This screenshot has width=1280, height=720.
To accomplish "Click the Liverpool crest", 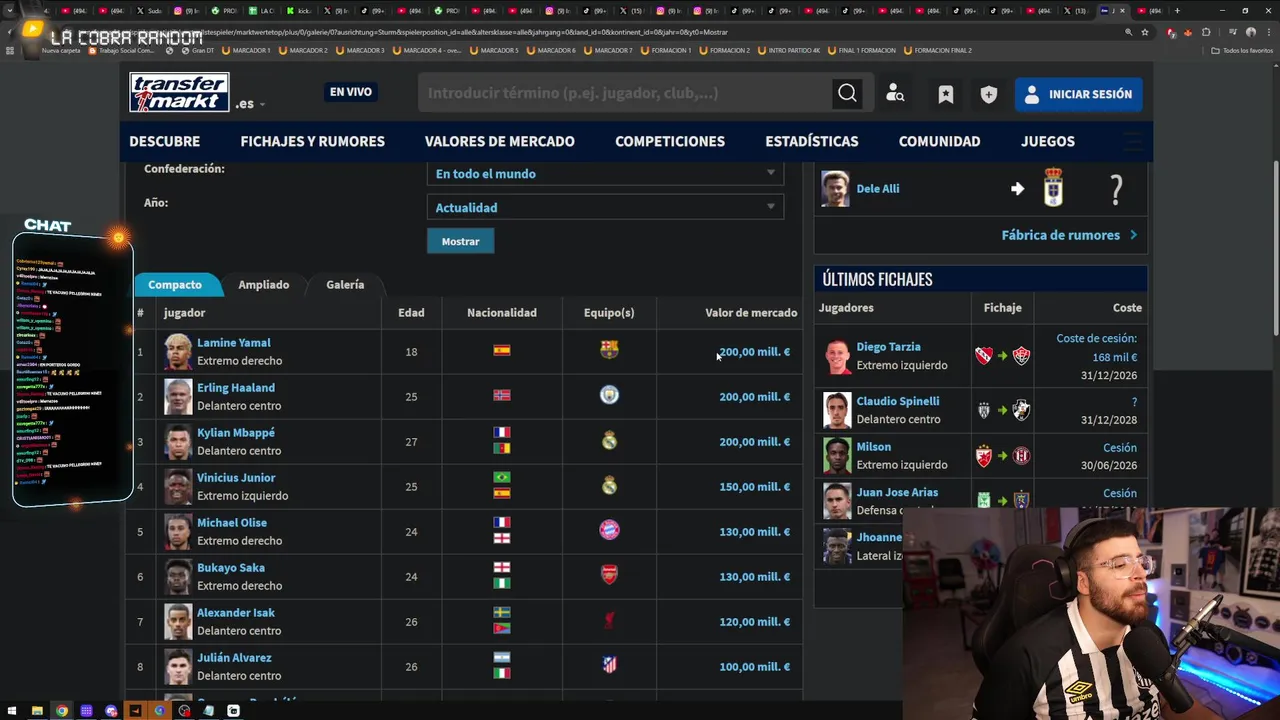I will (609, 620).
